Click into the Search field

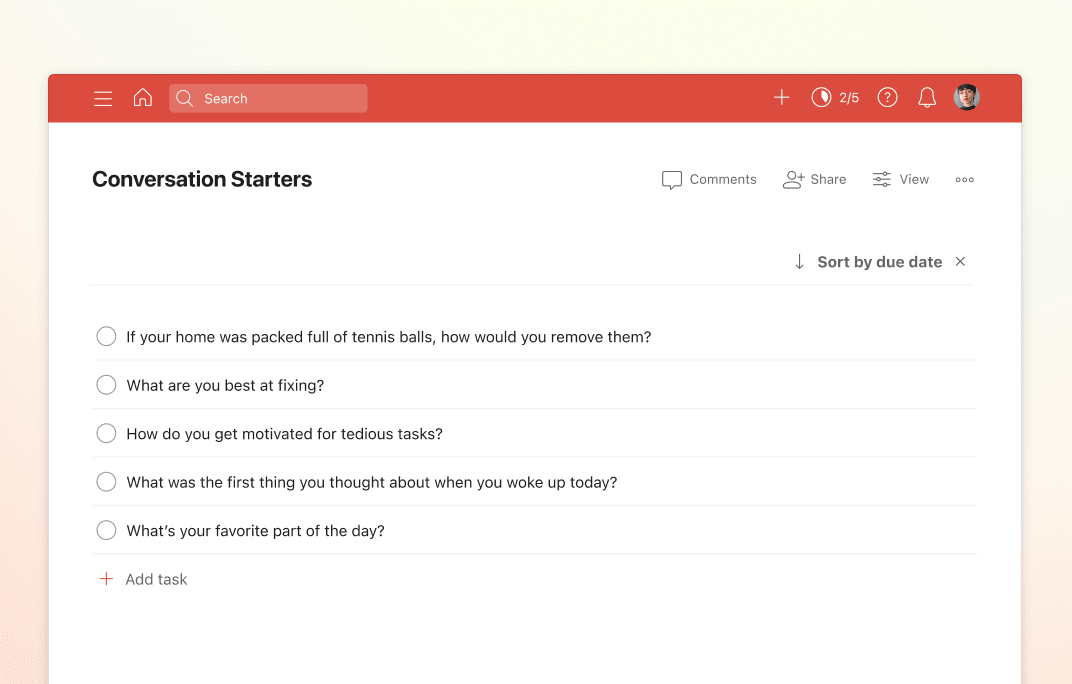click(x=280, y=98)
